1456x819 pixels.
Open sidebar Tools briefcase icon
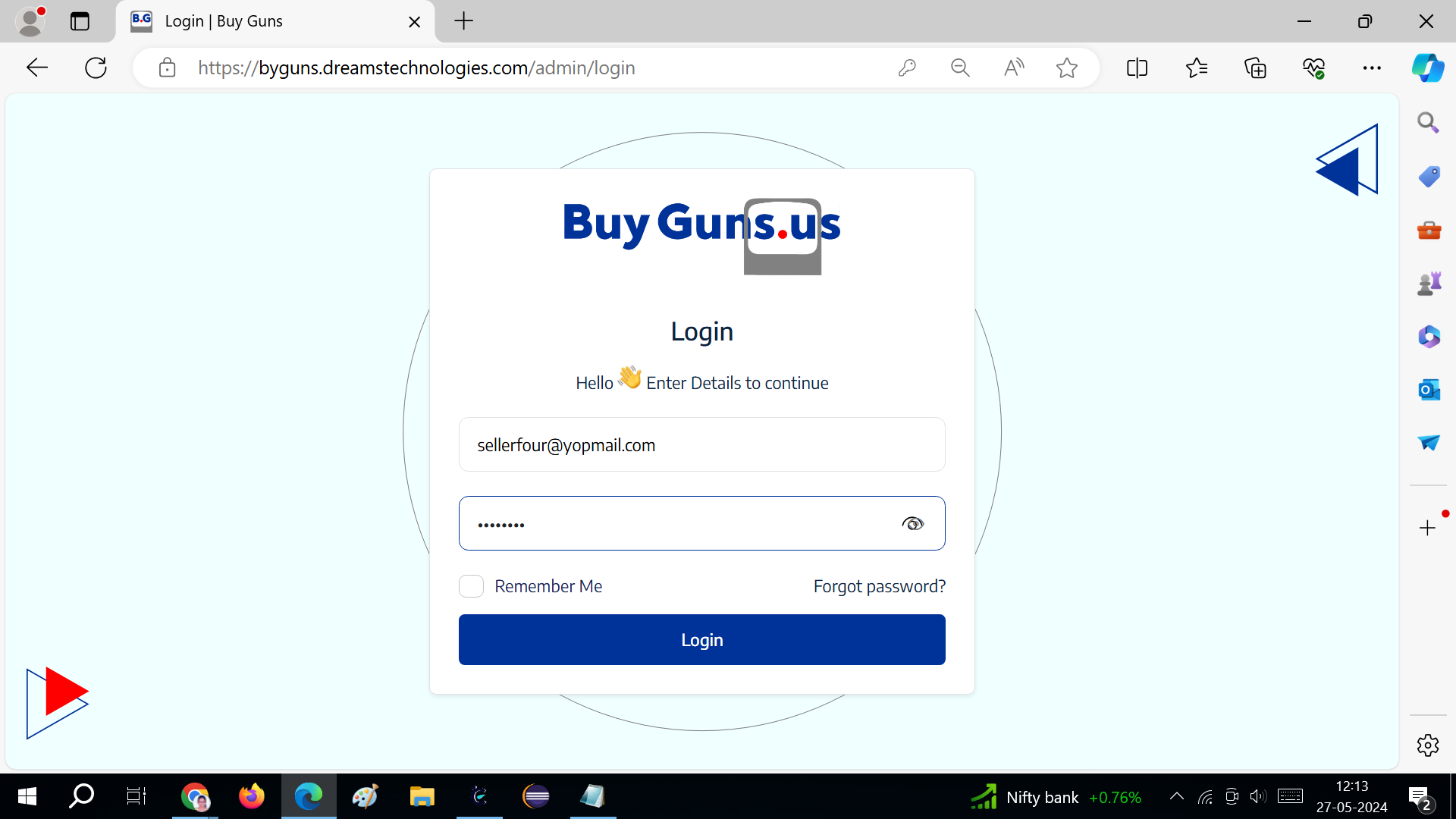pyautogui.click(x=1429, y=230)
